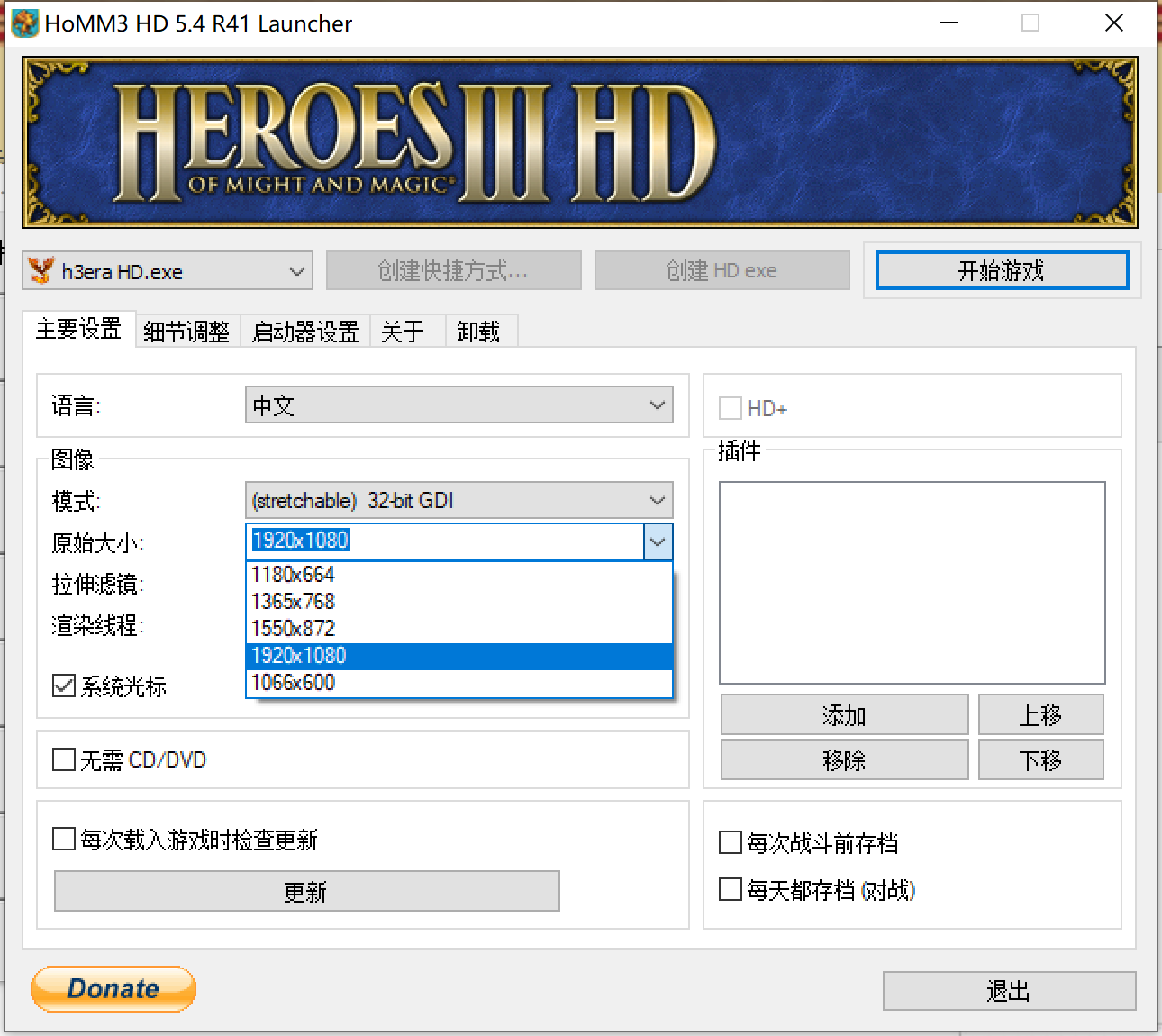Click the 退出 exit button
The image size is (1162, 1036).
pos(1009,991)
